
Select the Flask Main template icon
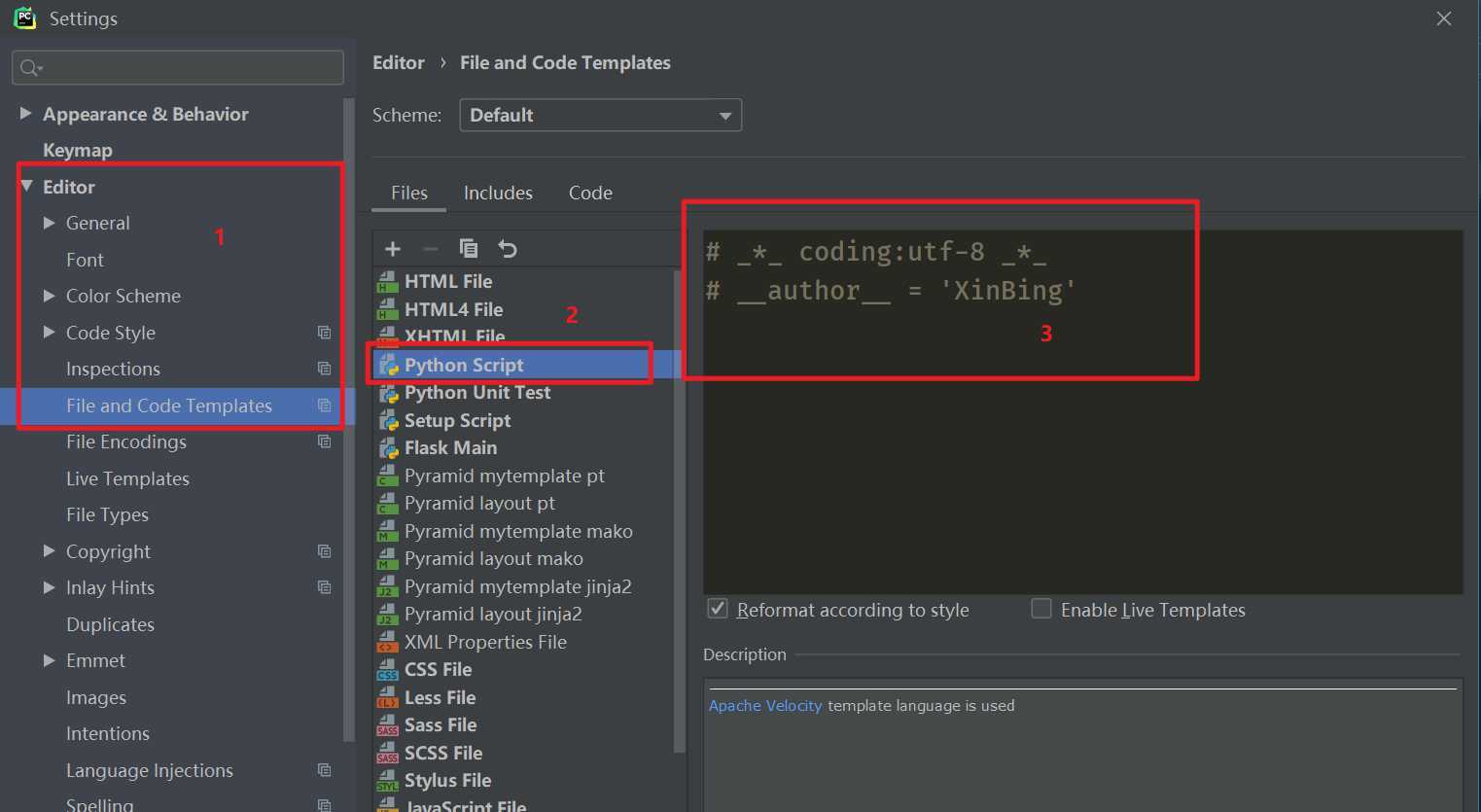pos(389,448)
